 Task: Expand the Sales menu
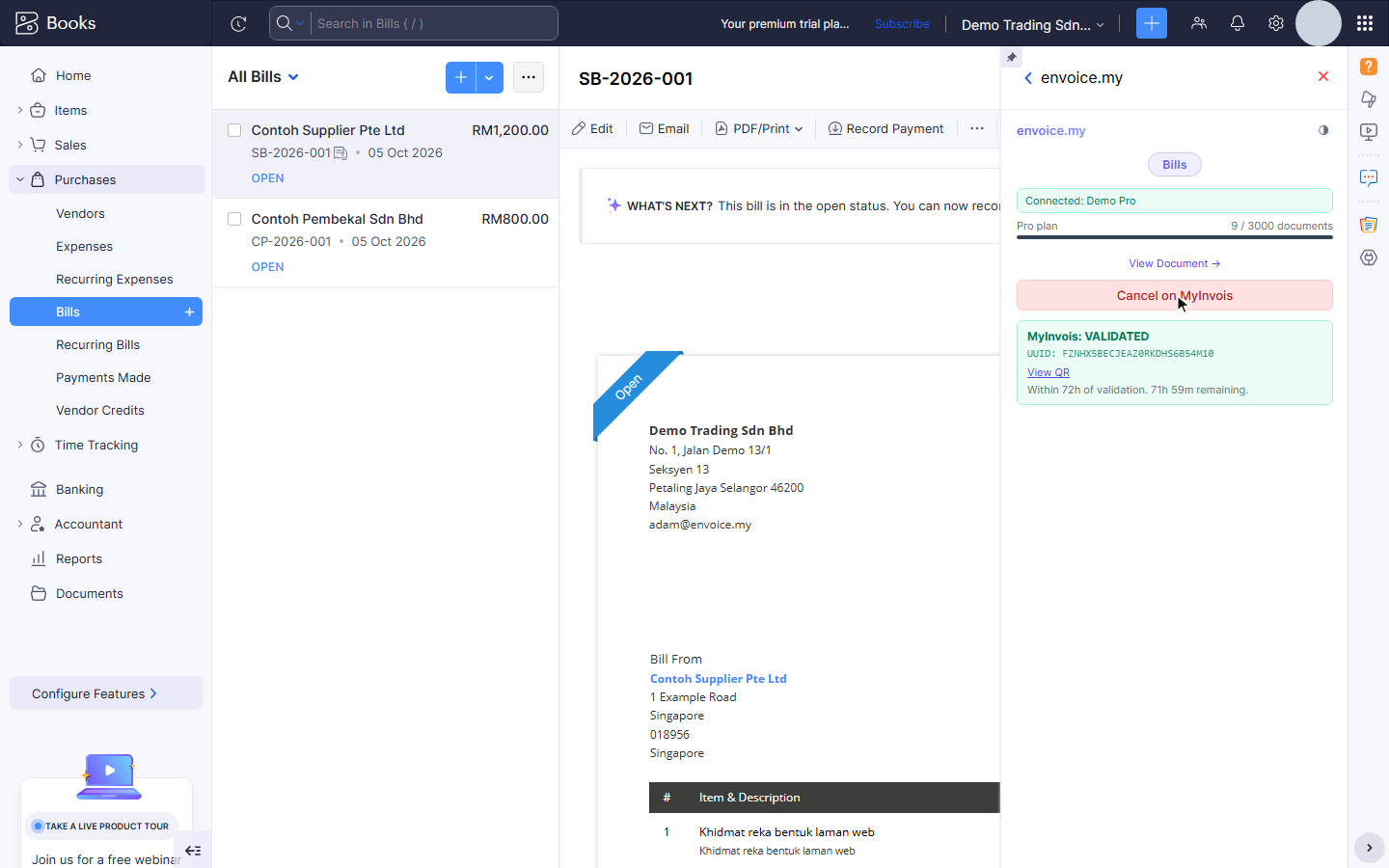(20, 145)
